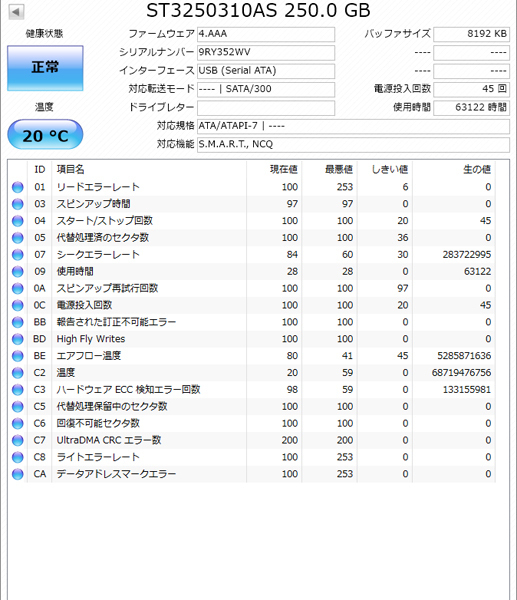Select the UltraDMA CRC エラー数 attribute name

pos(109,440)
